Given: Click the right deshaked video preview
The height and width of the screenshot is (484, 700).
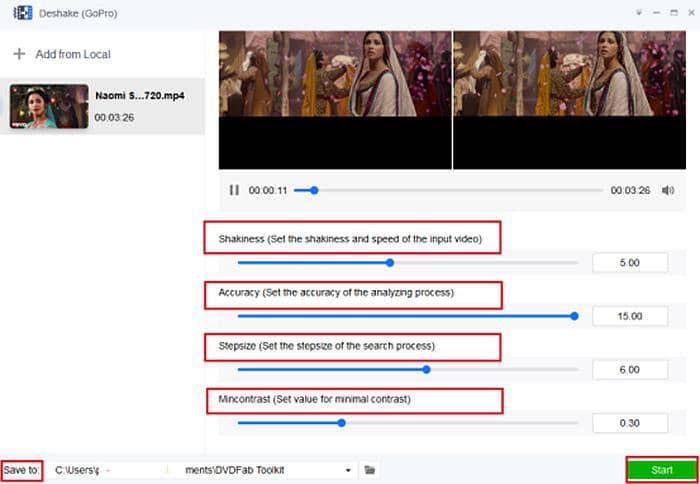Looking at the screenshot, I should pyautogui.click(x=570, y=100).
